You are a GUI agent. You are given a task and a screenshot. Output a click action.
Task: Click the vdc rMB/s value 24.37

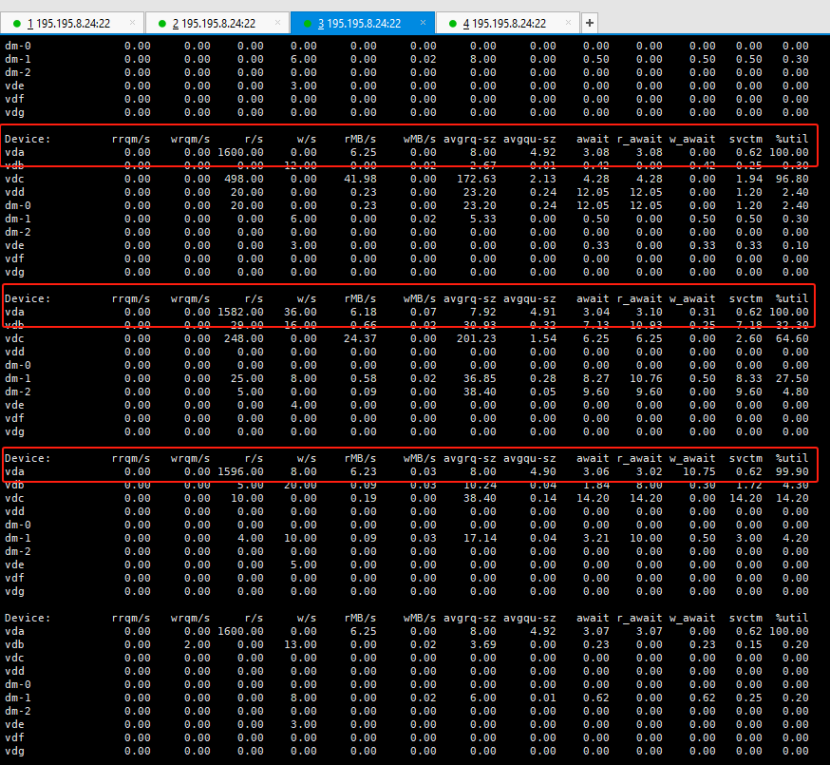tap(360, 338)
